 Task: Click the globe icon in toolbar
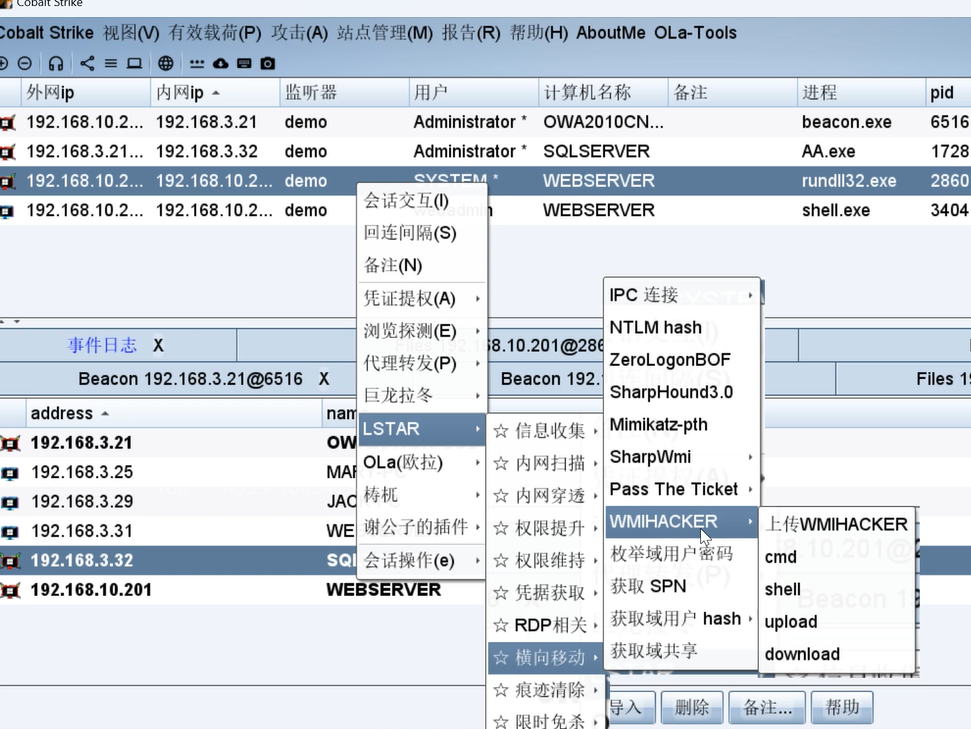click(x=166, y=63)
